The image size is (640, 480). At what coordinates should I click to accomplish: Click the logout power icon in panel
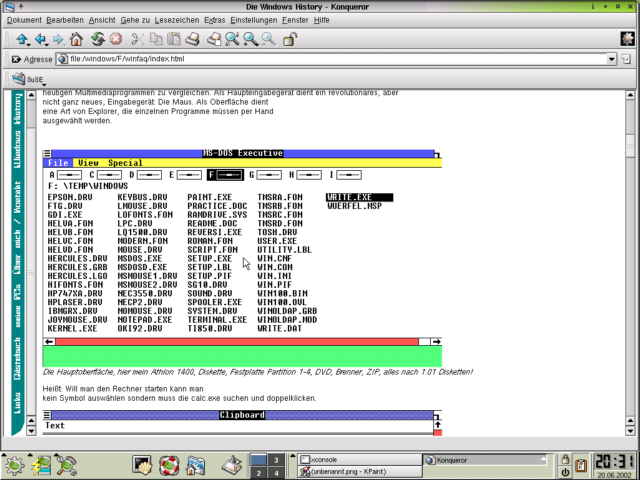(x=565, y=472)
